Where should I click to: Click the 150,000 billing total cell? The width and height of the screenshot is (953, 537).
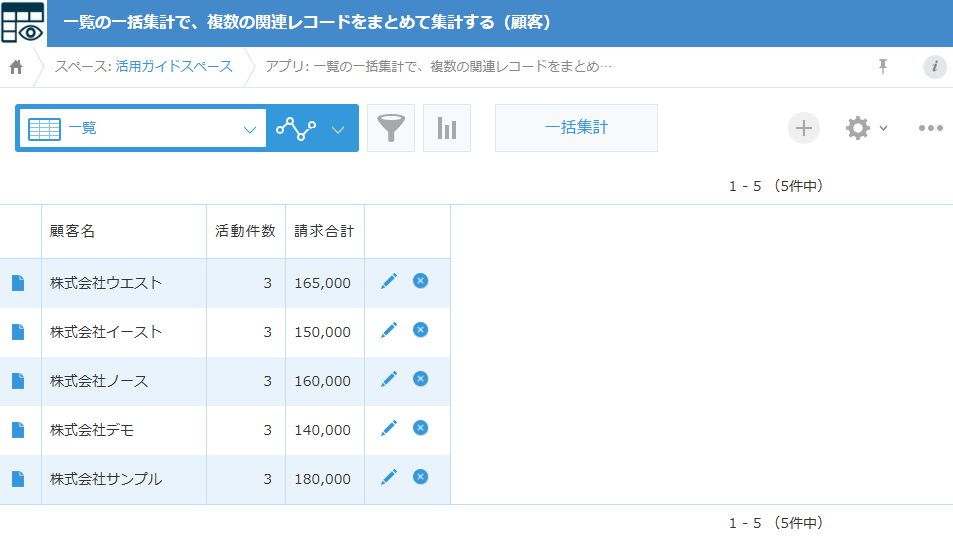325,332
